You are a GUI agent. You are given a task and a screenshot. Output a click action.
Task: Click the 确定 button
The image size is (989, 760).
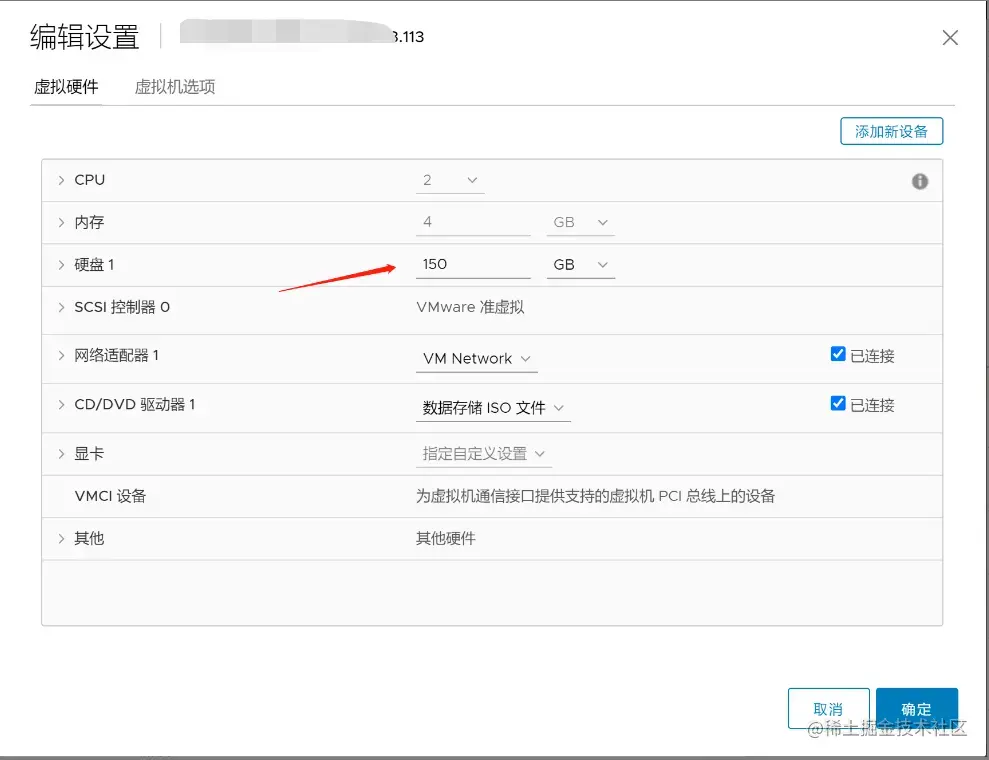click(916, 709)
